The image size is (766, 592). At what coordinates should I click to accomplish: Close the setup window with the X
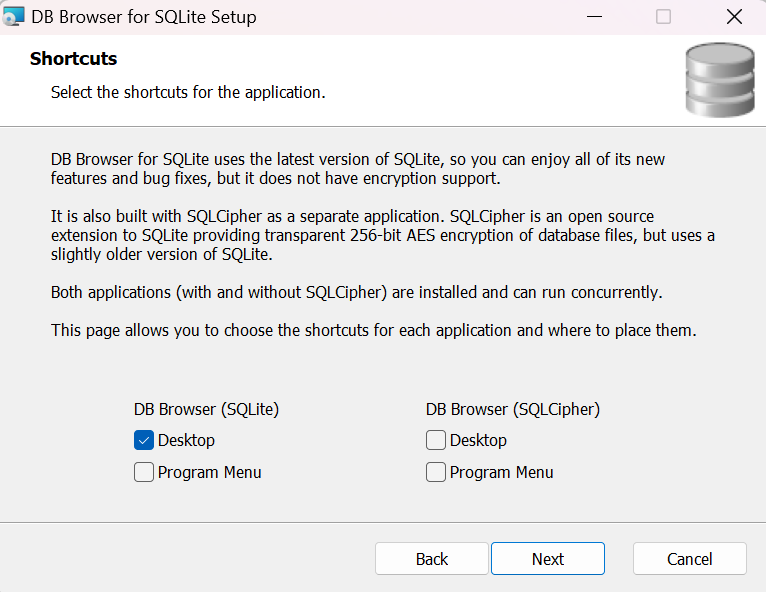(x=734, y=17)
